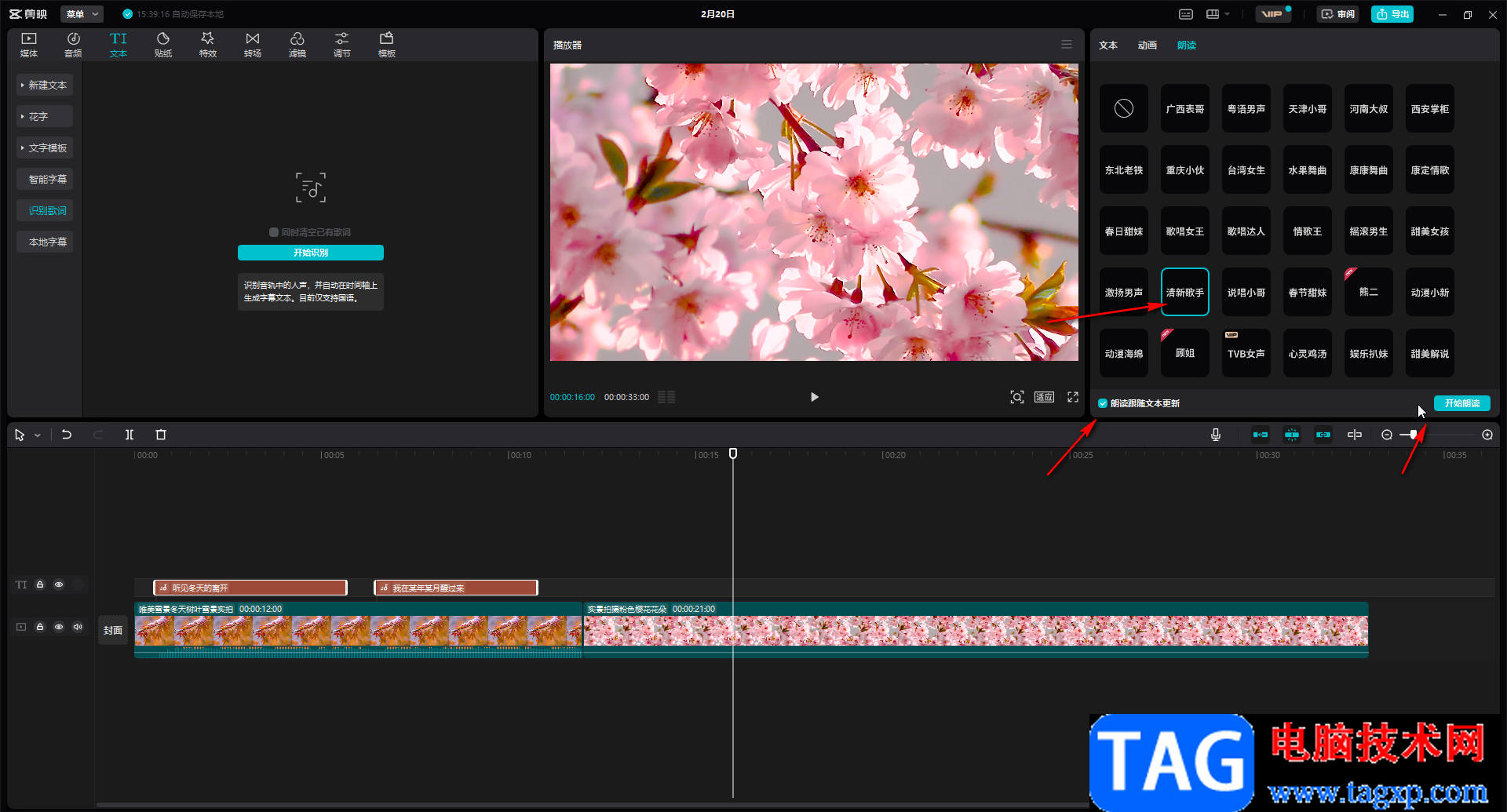Open the selection tool dropdown arrow
1507x812 pixels.
click(x=38, y=435)
